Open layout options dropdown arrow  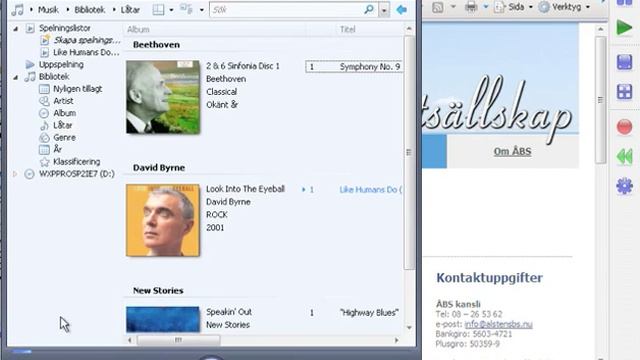171,10
